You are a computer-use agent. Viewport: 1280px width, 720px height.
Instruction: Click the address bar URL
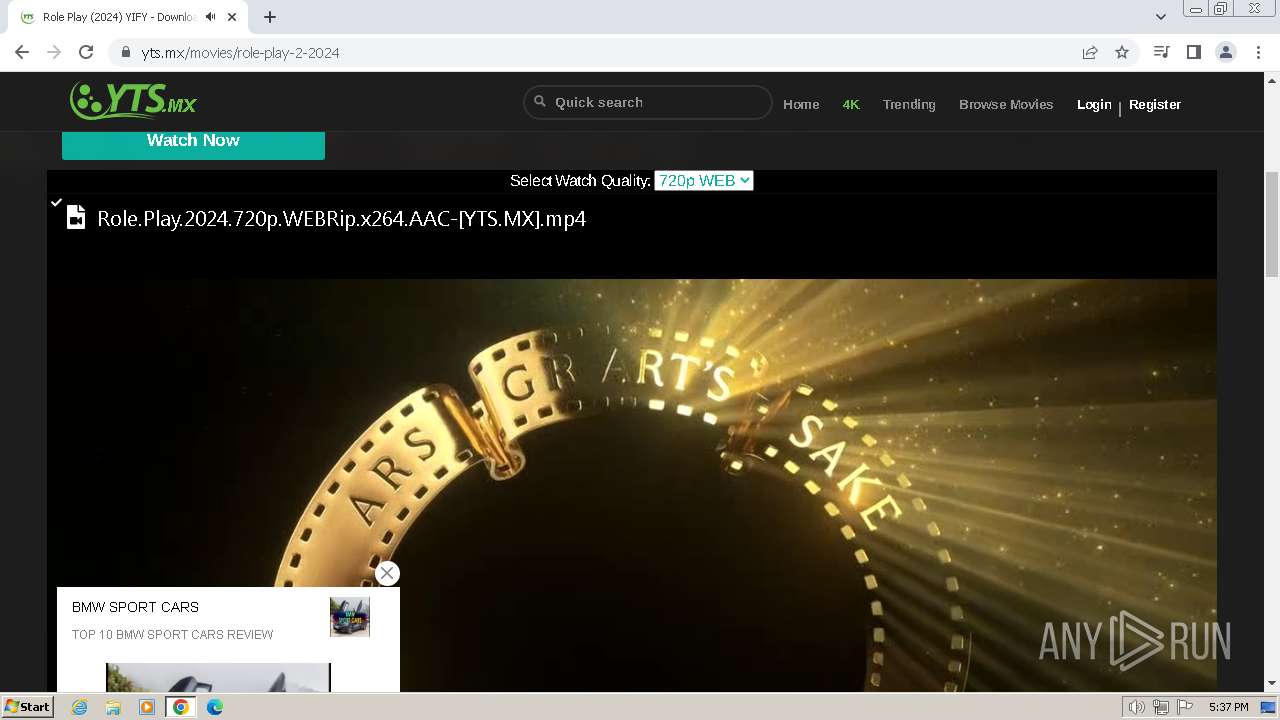pos(240,53)
